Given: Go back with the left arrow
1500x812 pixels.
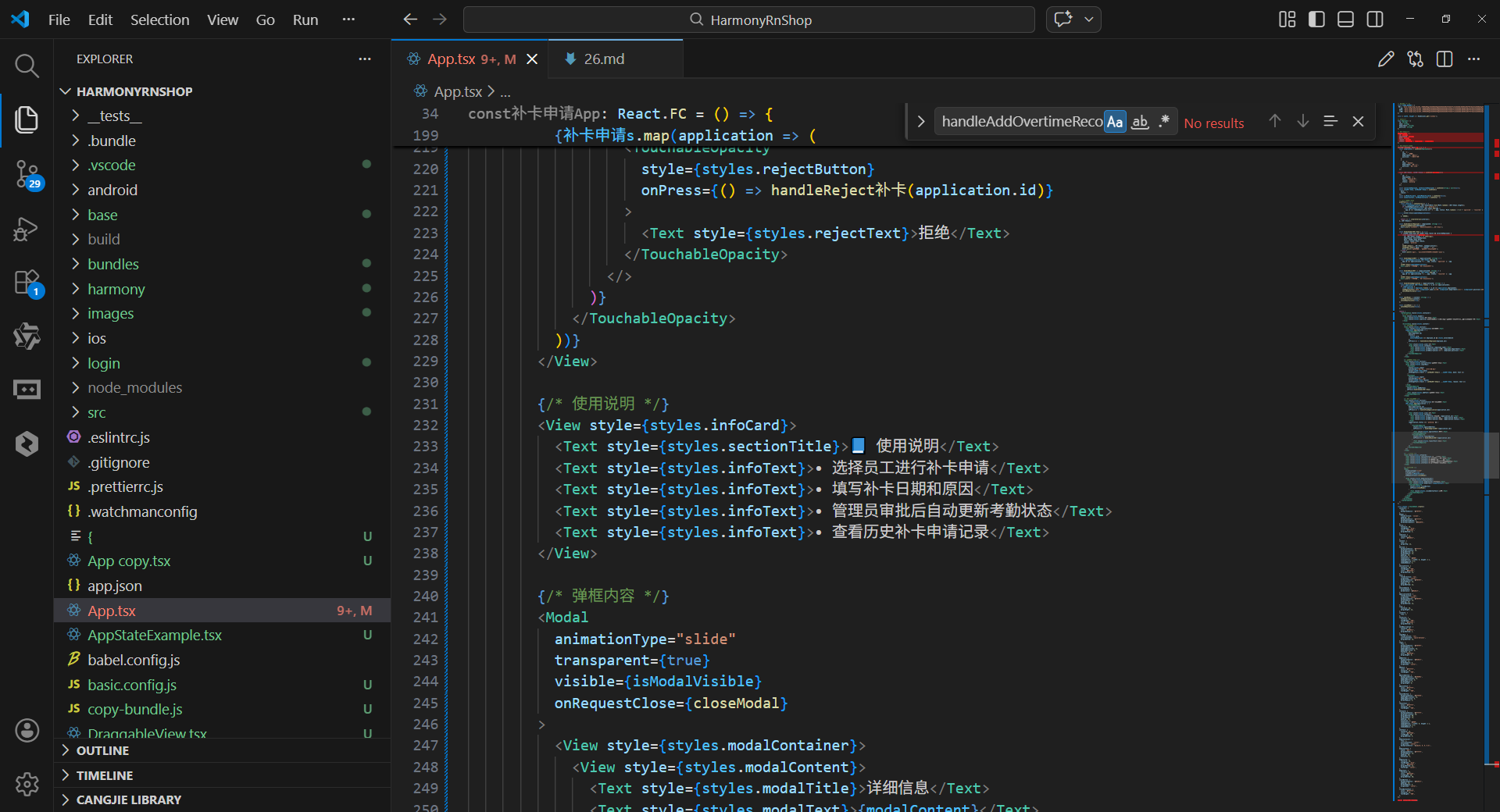Looking at the screenshot, I should point(410,20).
